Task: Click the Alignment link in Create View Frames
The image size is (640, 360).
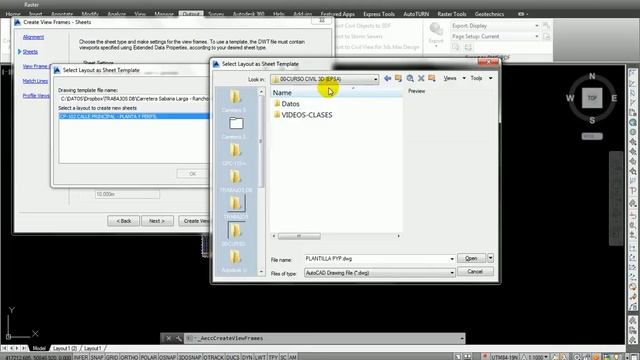Action: [x=33, y=37]
